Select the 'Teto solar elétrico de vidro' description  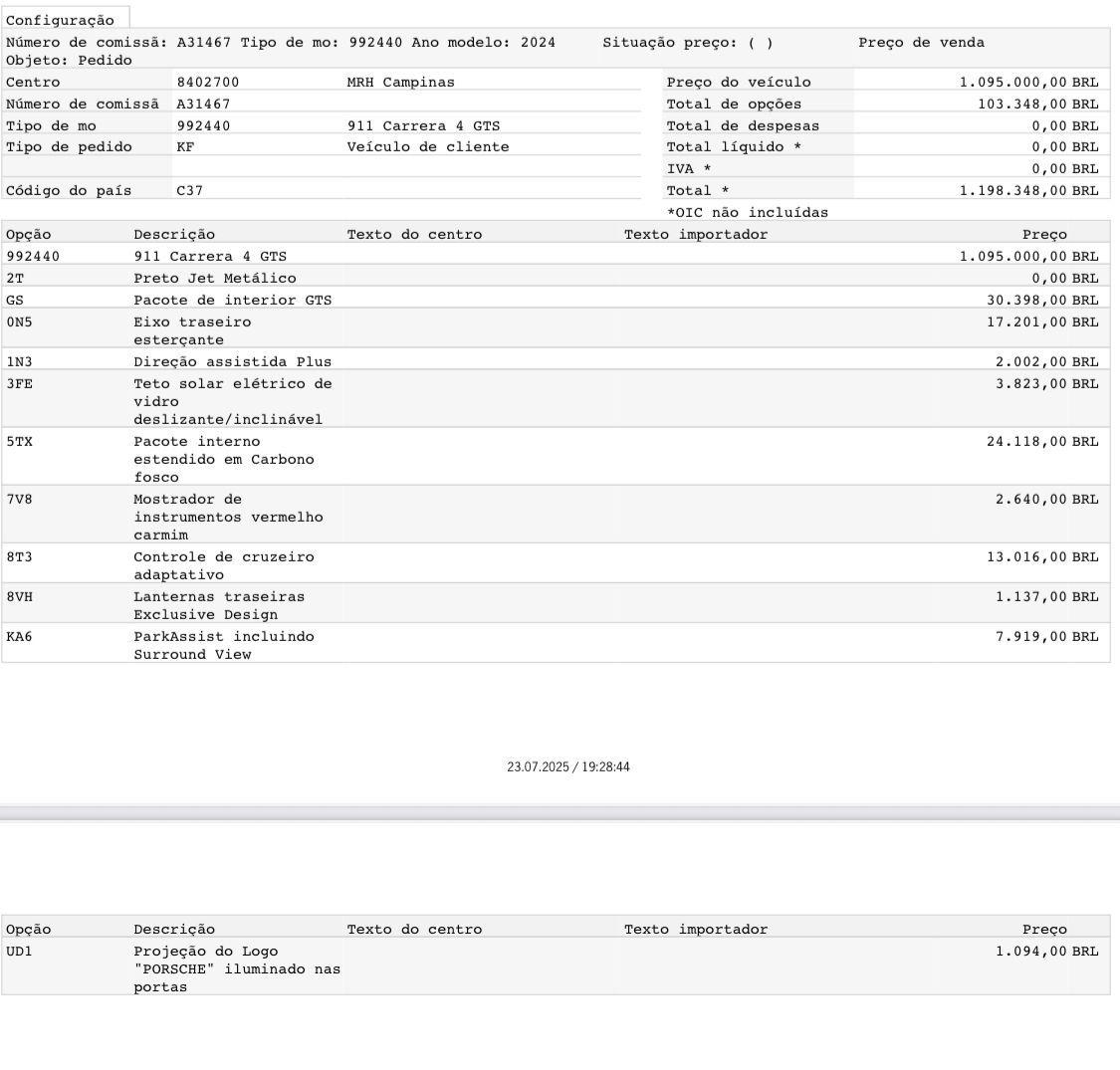[x=232, y=401]
